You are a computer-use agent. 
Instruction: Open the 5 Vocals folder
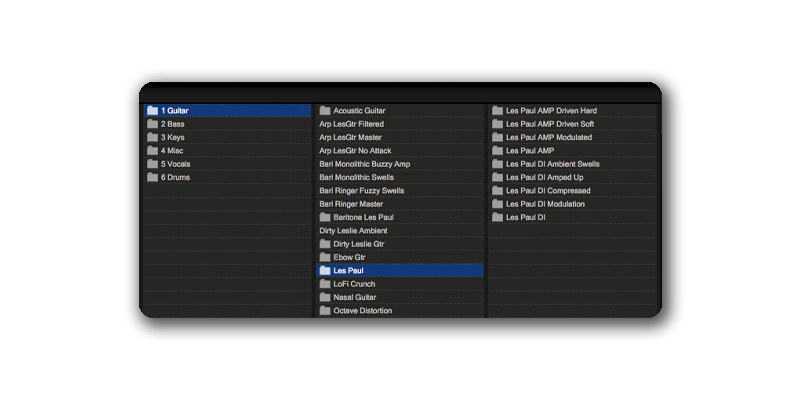[x=176, y=164]
